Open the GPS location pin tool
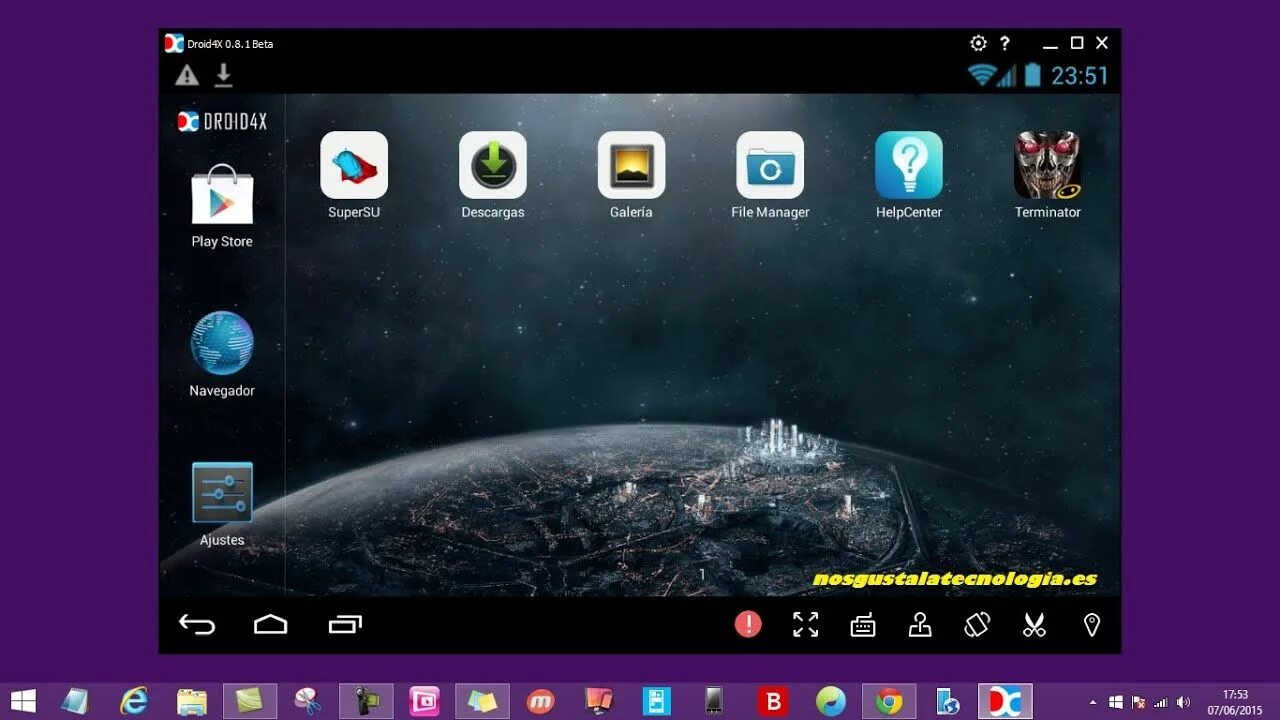The height and width of the screenshot is (720, 1280). 1092,625
